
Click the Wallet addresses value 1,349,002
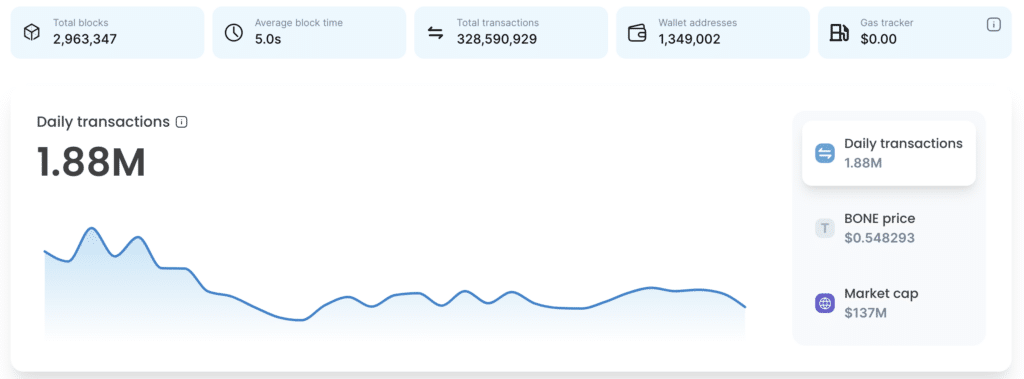[689, 39]
